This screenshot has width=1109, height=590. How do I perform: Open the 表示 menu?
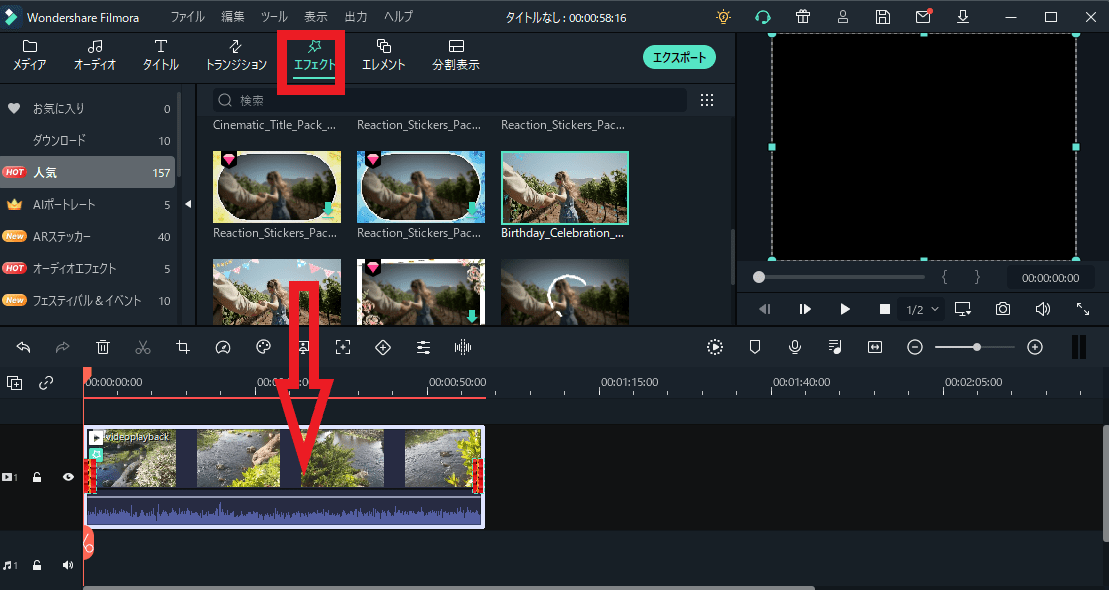[x=315, y=17]
